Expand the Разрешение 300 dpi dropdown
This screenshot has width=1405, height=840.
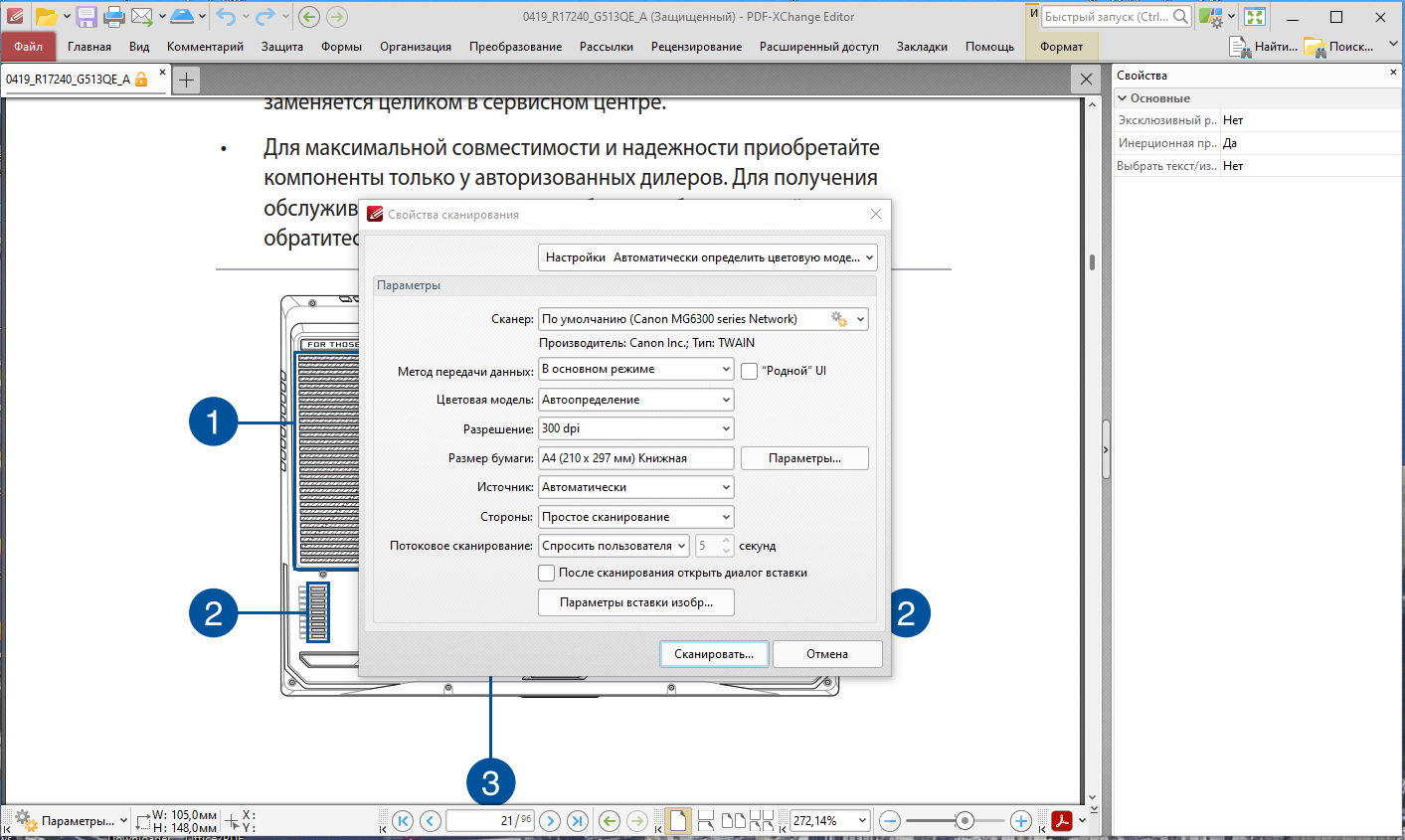(x=636, y=428)
